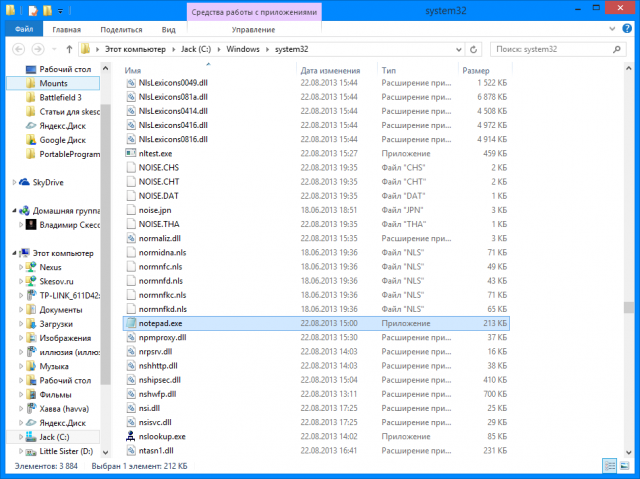
Task: Open the Управление ribbon tab
Action: [253, 30]
